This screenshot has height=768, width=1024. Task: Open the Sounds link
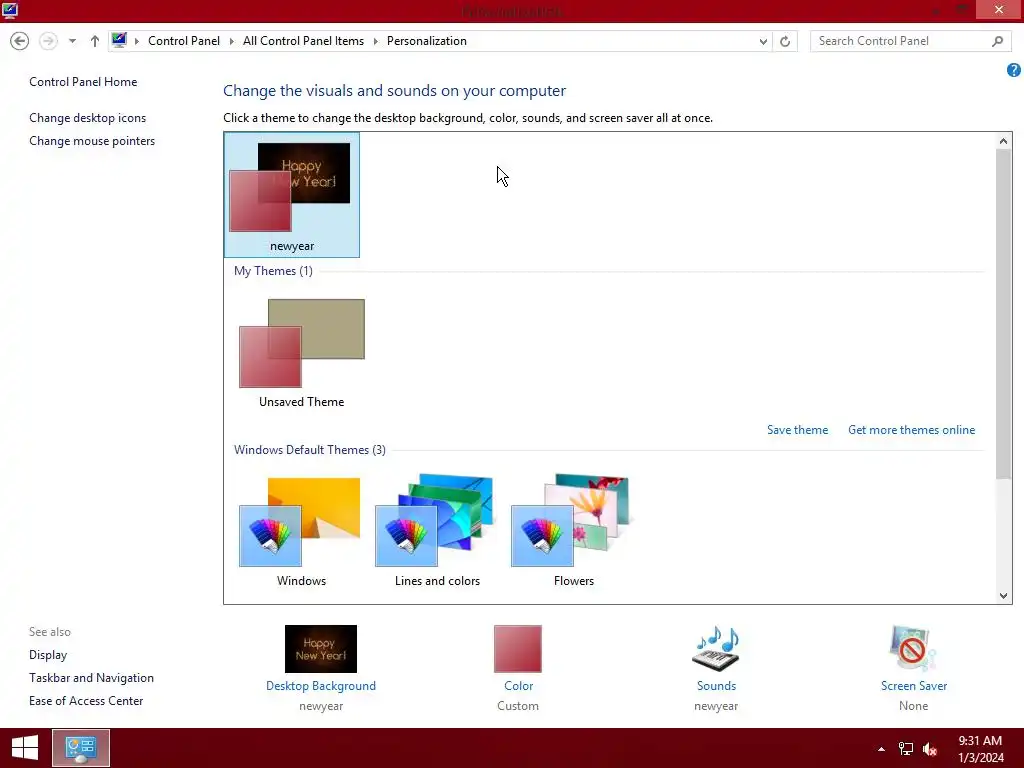(x=716, y=686)
